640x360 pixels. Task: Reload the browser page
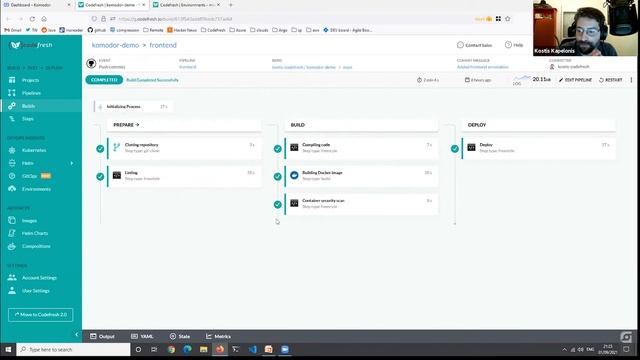(x=32, y=19)
